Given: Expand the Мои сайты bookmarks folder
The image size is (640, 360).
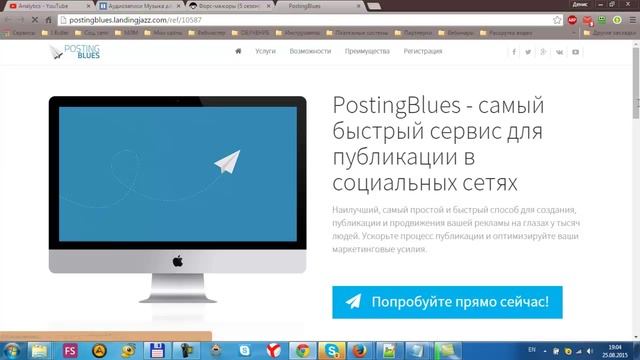Looking at the screenshot, I should [x=163, y=33].
